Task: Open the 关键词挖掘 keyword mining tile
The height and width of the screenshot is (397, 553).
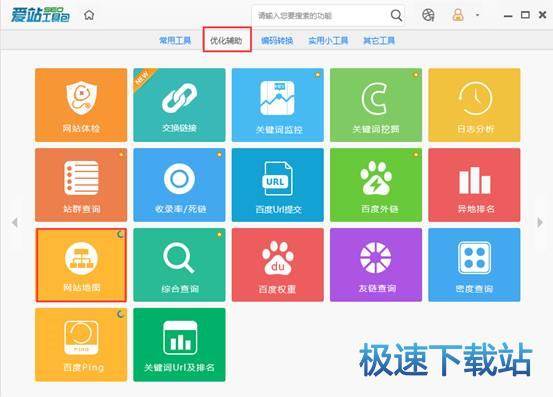Action: tap(376, 105)
